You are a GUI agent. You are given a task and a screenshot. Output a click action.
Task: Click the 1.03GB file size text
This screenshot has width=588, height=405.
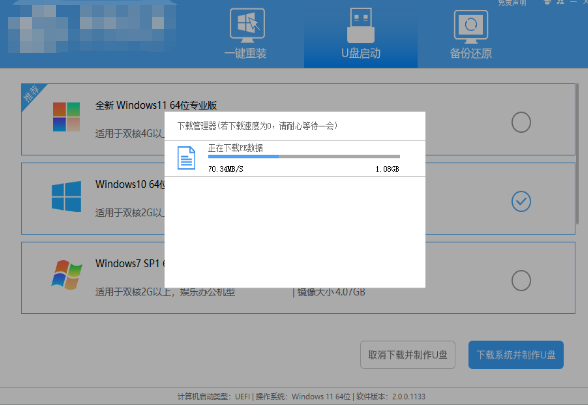387,169
